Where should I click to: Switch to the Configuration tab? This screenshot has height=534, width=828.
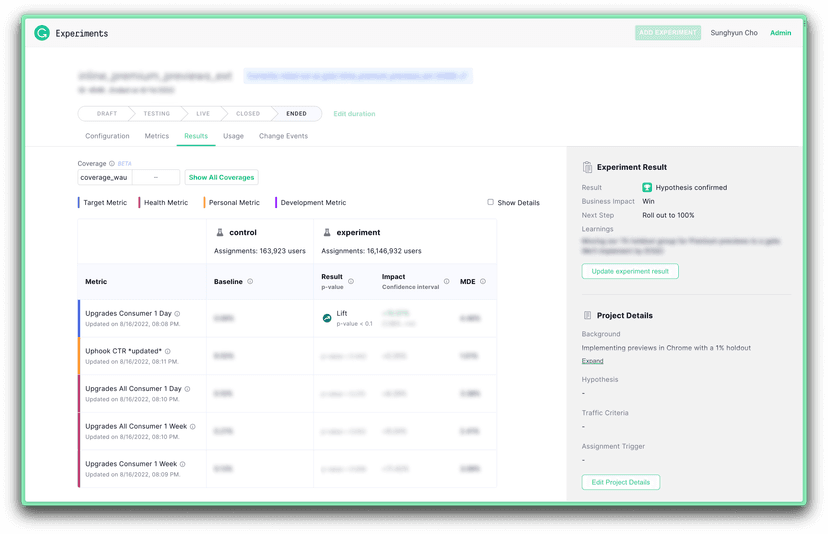(107, 136)
